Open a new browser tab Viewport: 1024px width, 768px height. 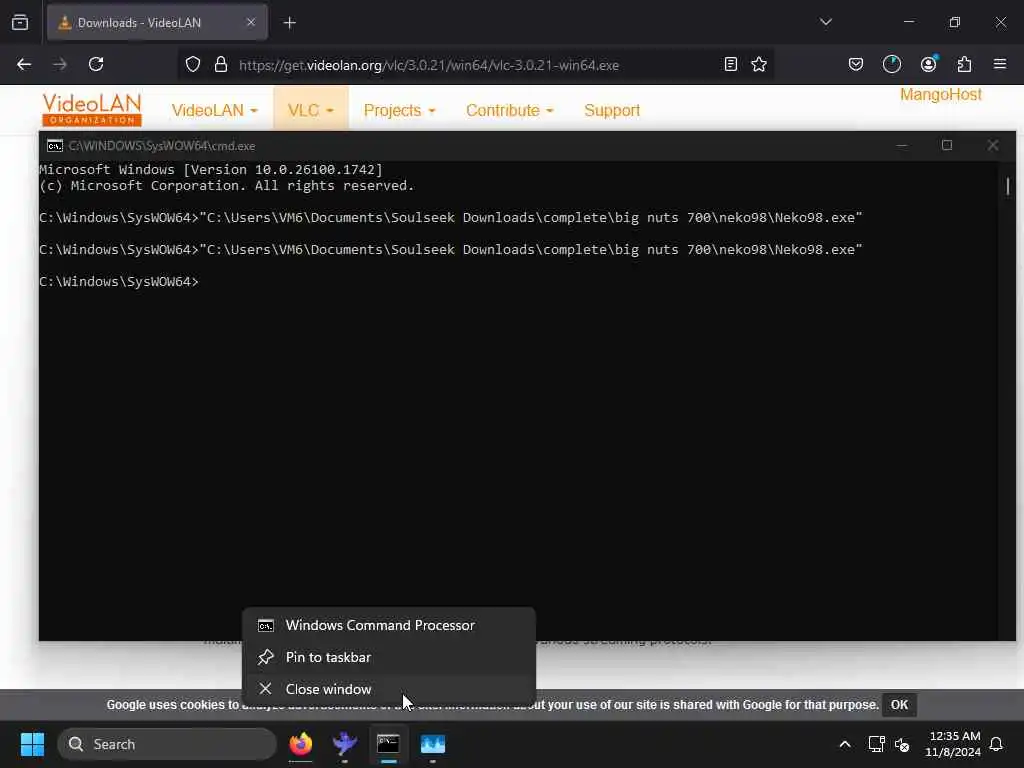289,23
